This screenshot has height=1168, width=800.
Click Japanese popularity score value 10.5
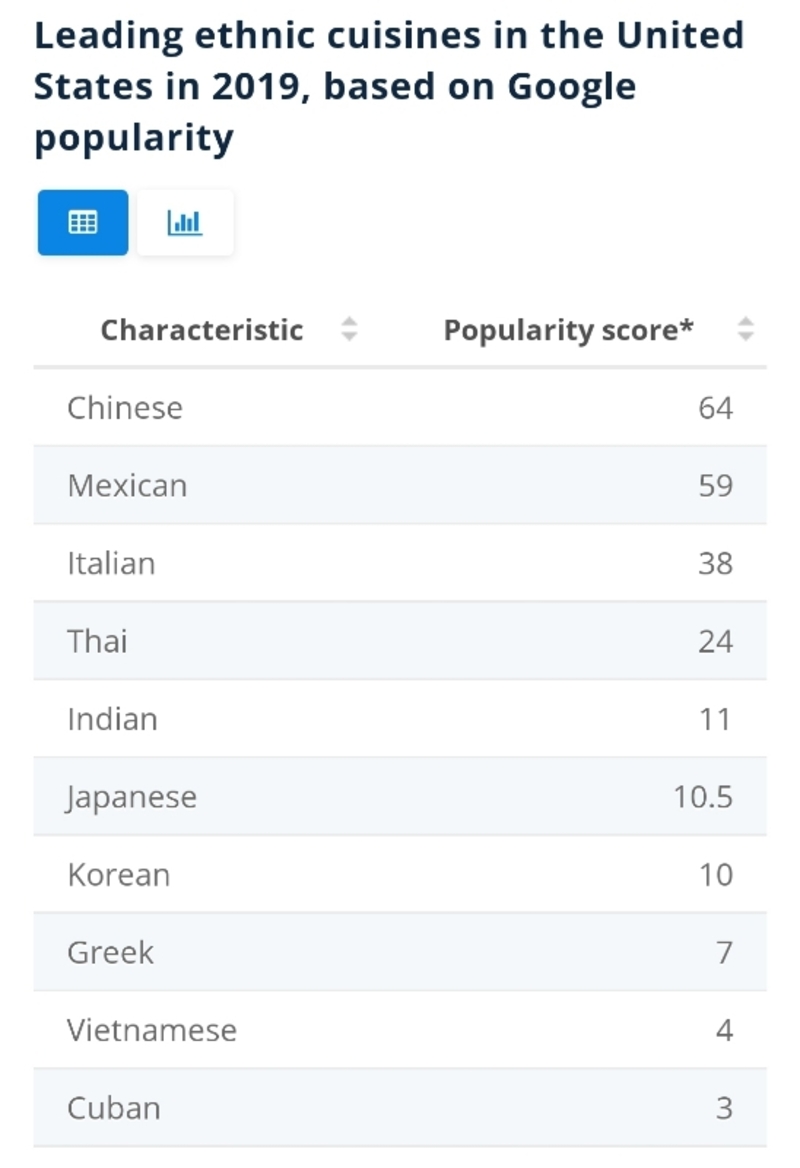coord(703,797)
